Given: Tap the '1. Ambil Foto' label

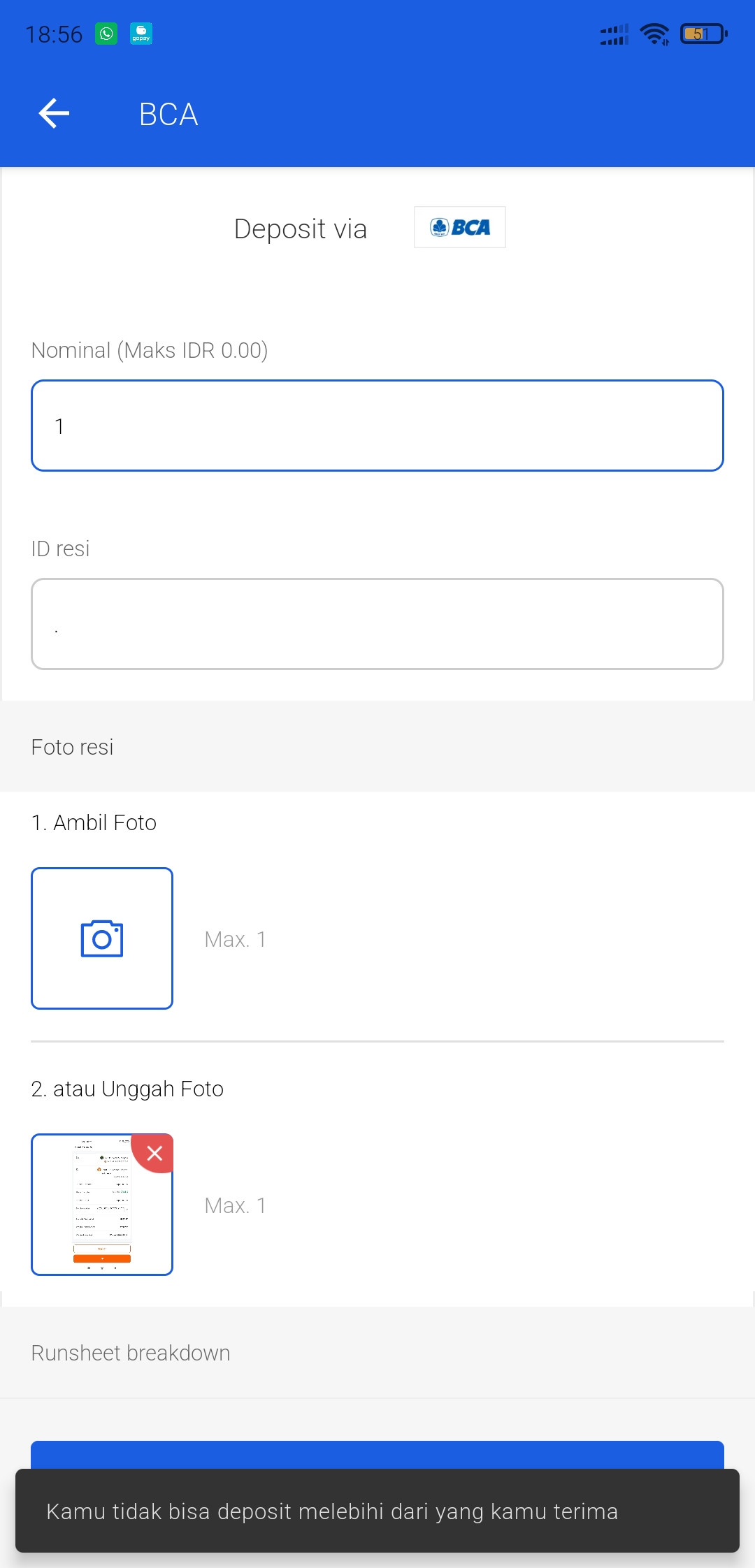Looking at the screenshot, I should [94, 822].
